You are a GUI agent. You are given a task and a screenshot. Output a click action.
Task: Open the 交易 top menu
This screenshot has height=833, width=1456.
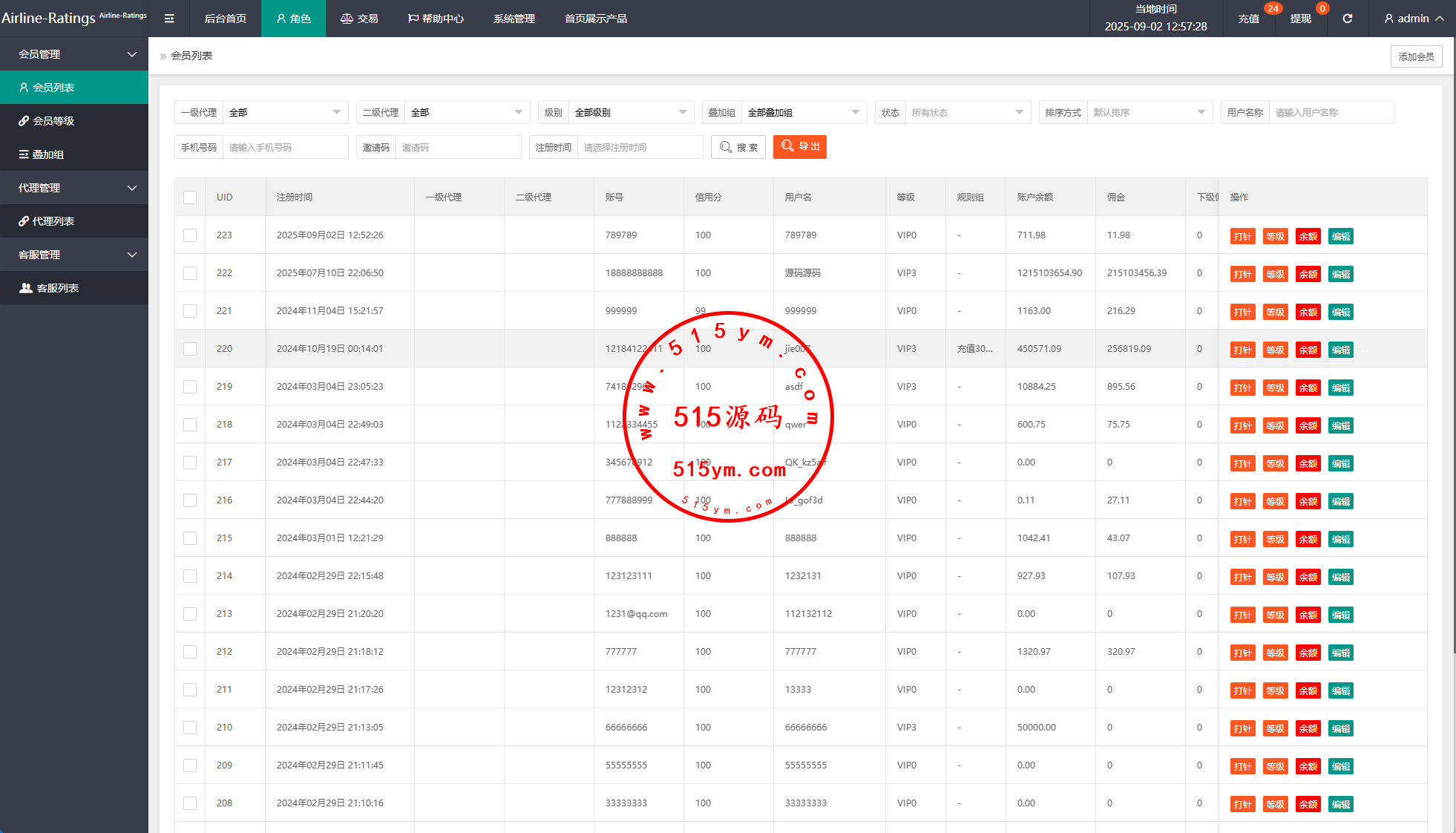pos(359,19)
